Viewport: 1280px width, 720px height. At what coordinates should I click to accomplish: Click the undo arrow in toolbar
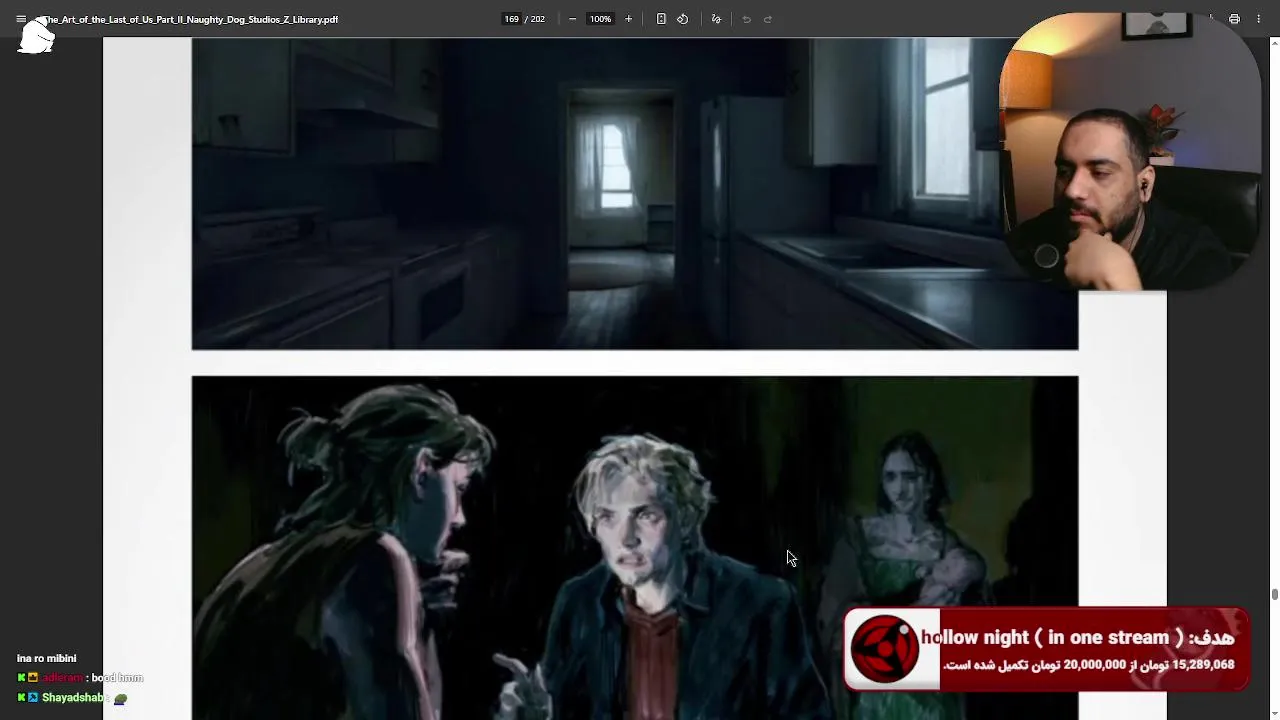pos(746,19)
